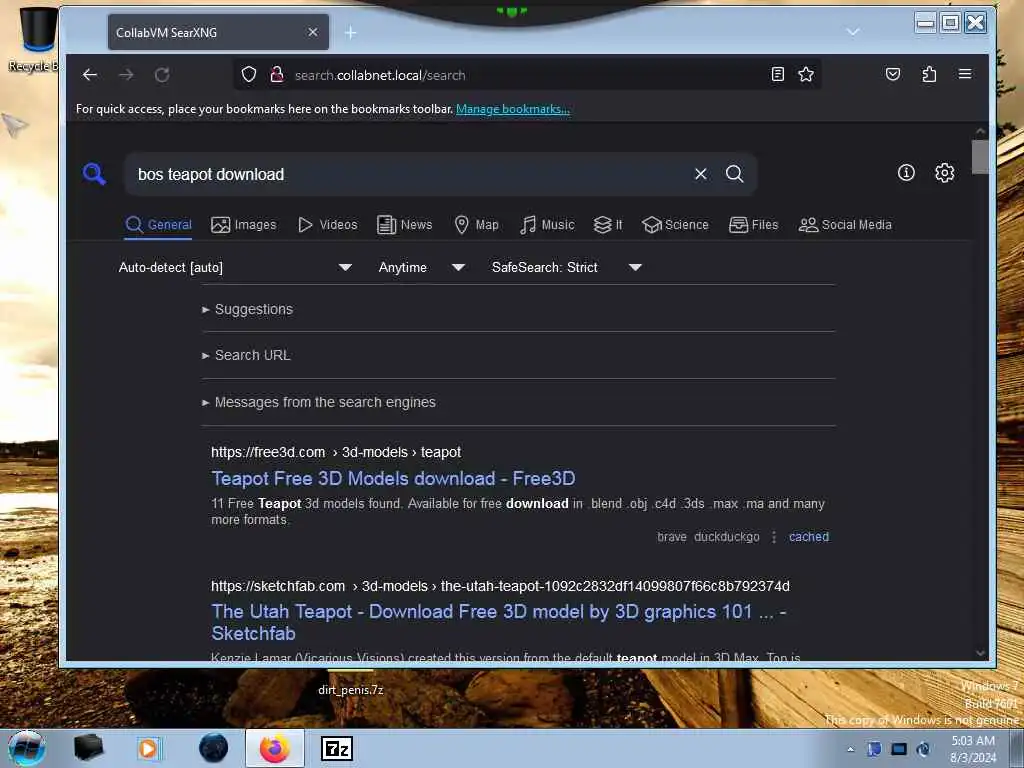Screen dimensions: 1024x768
Task: Click the page vertical scrollbar thumb
Action: pyautogui.click(x=980, y=157)
